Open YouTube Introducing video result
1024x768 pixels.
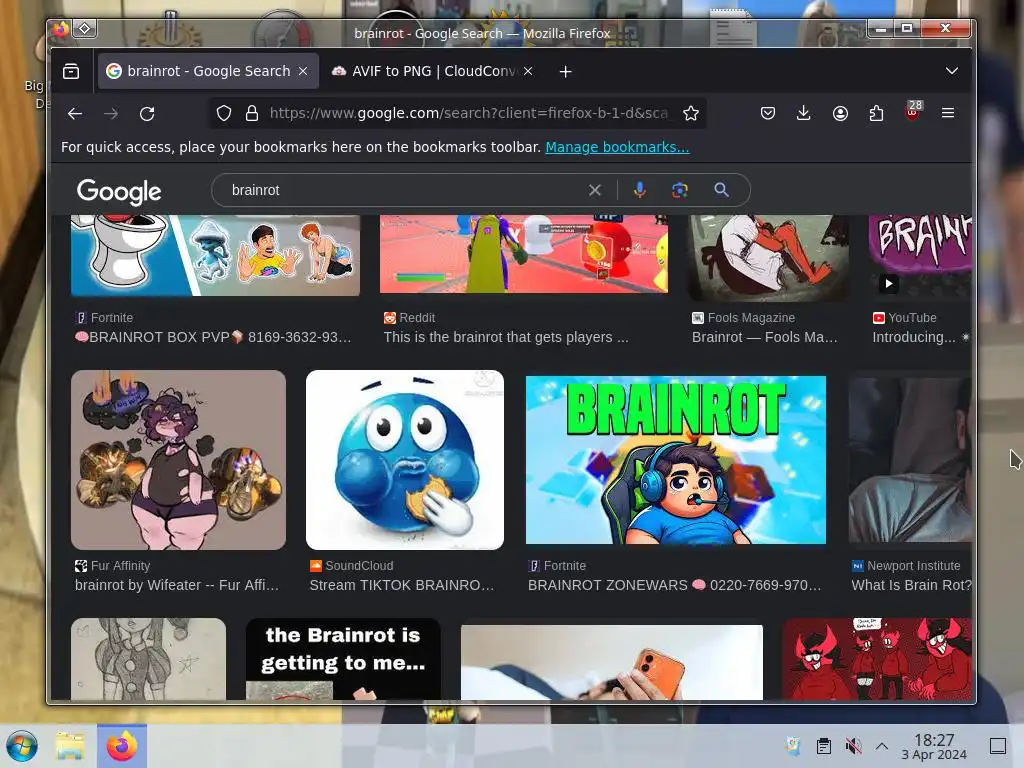914,337
